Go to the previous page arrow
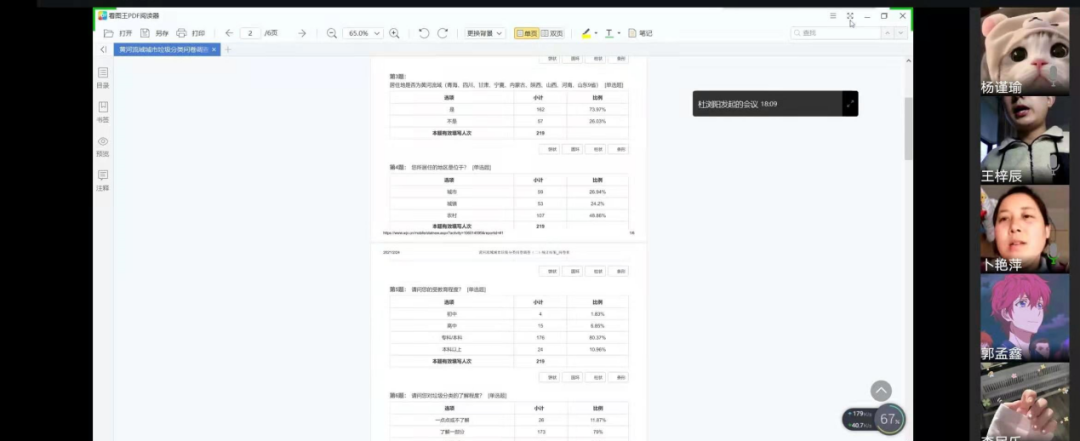The width and height of the screenshot is (1080, 441). pyautogui.click(x=229, y=33)
